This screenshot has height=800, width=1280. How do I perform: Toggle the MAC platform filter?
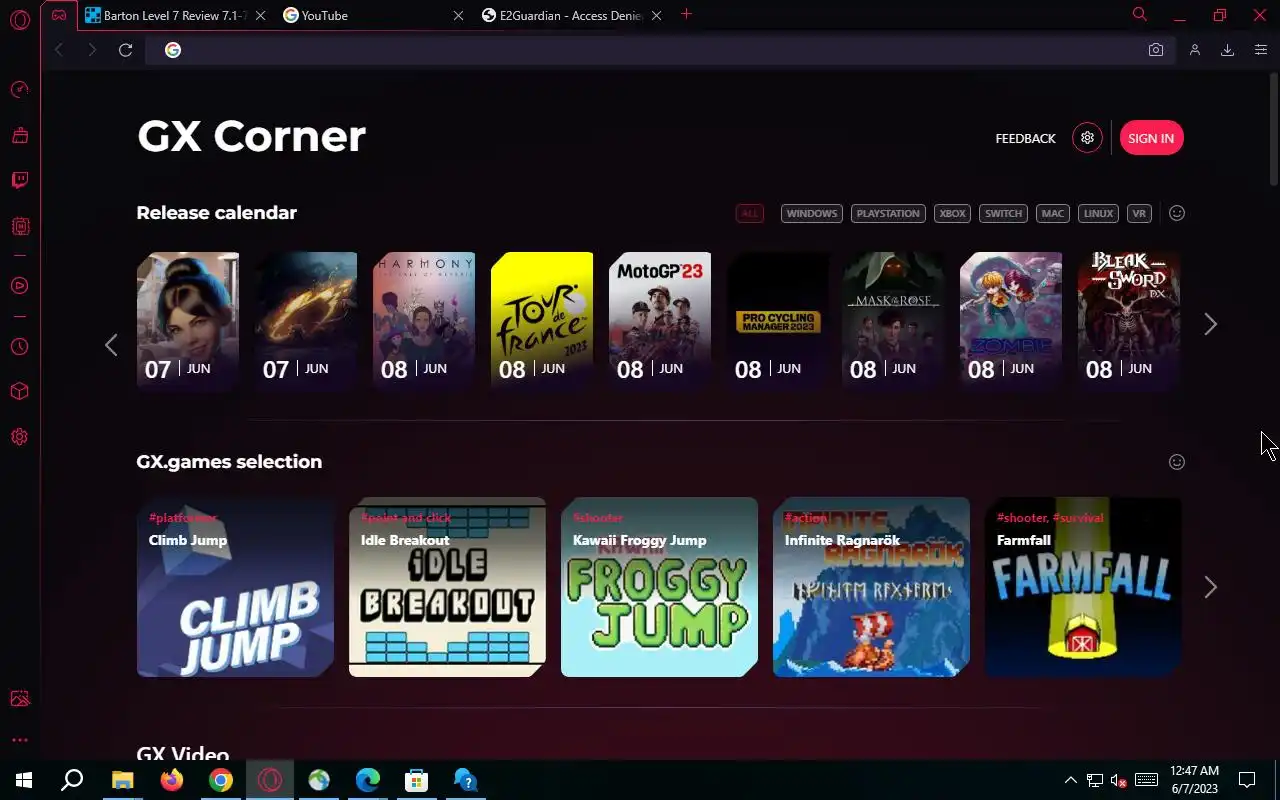pos(1052,213)
